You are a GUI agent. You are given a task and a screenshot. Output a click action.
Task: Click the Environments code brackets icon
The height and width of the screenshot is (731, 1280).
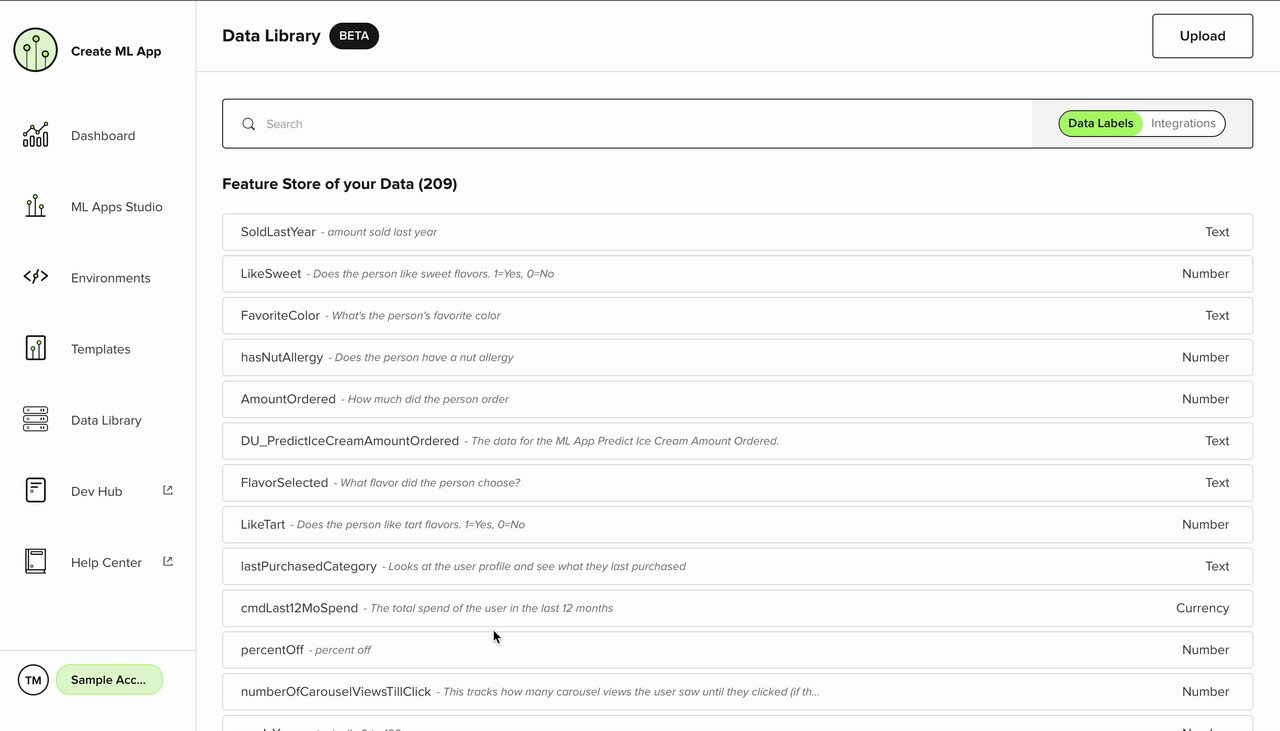(36, 277)
